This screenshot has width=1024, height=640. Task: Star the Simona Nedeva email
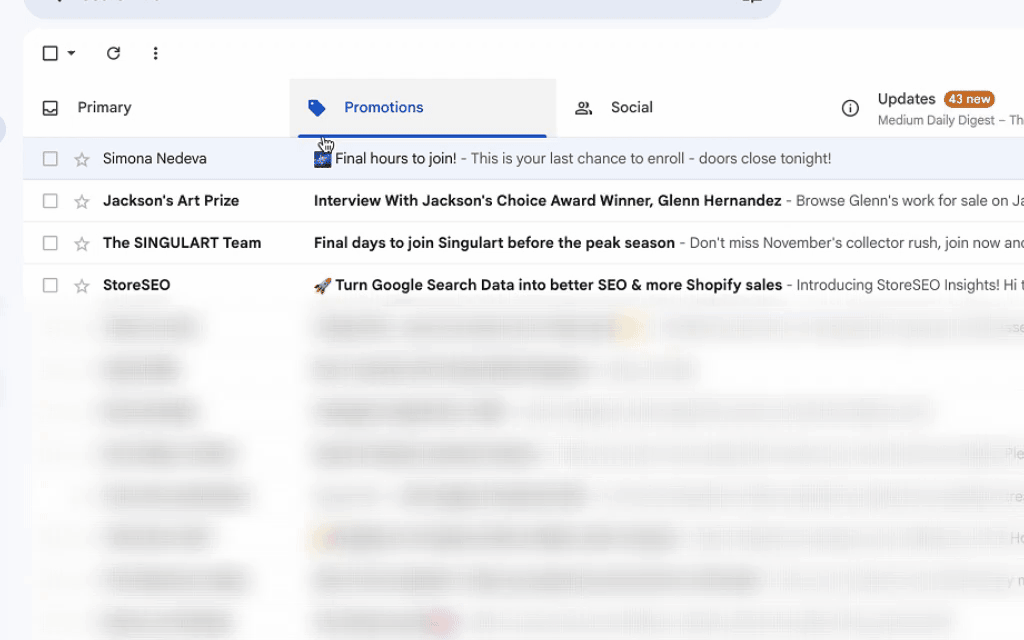pyautogui.click(x=82, y=159)
